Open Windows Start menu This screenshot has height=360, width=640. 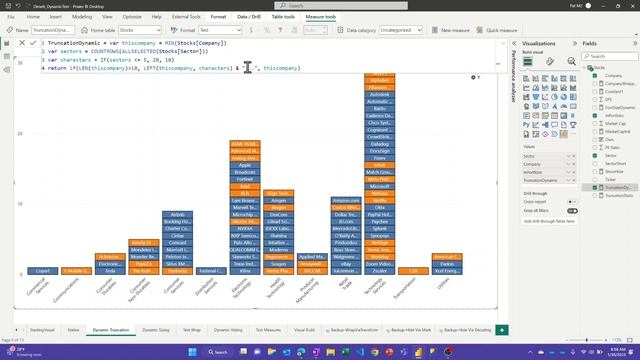(x=192, y=352)
